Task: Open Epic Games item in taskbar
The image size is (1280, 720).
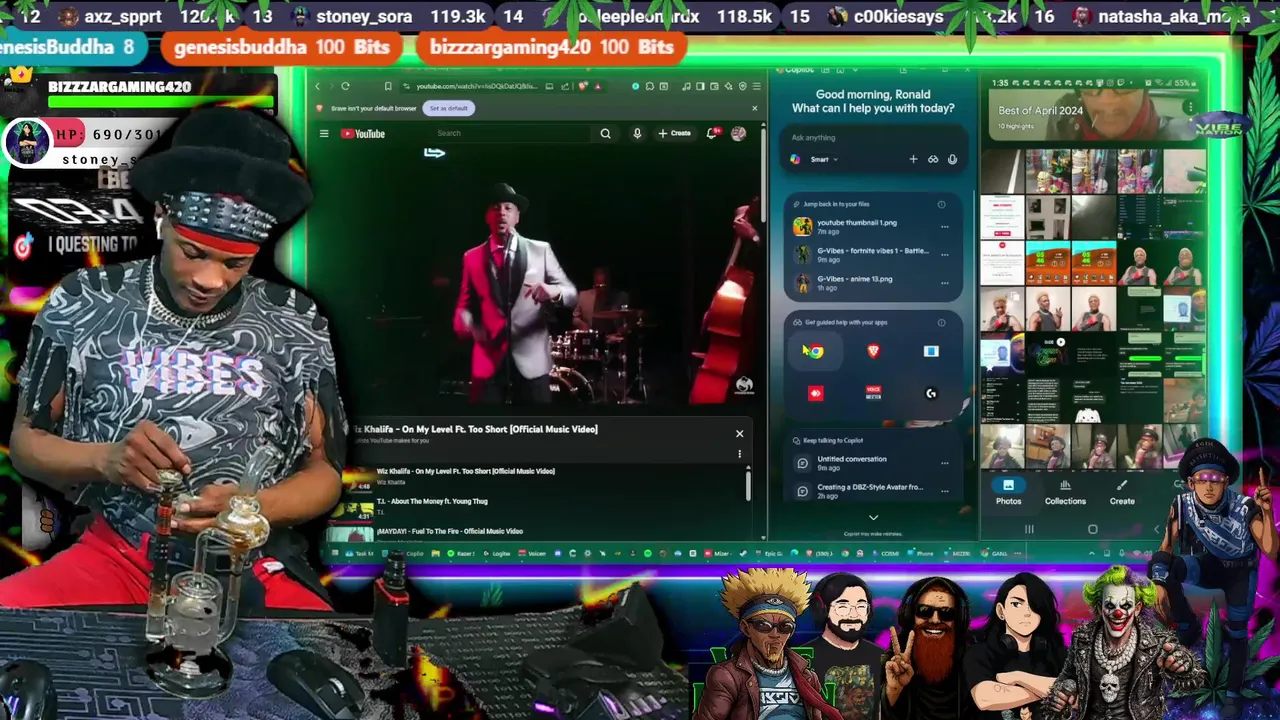Action: point(770,553)
